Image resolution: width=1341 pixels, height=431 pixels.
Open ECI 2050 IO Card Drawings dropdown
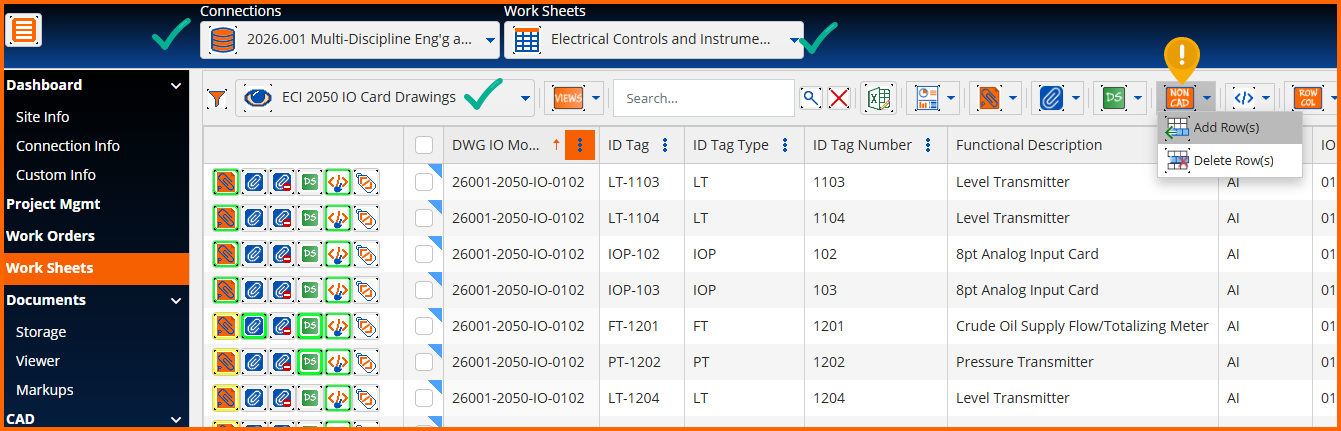[x=385, y=98]
